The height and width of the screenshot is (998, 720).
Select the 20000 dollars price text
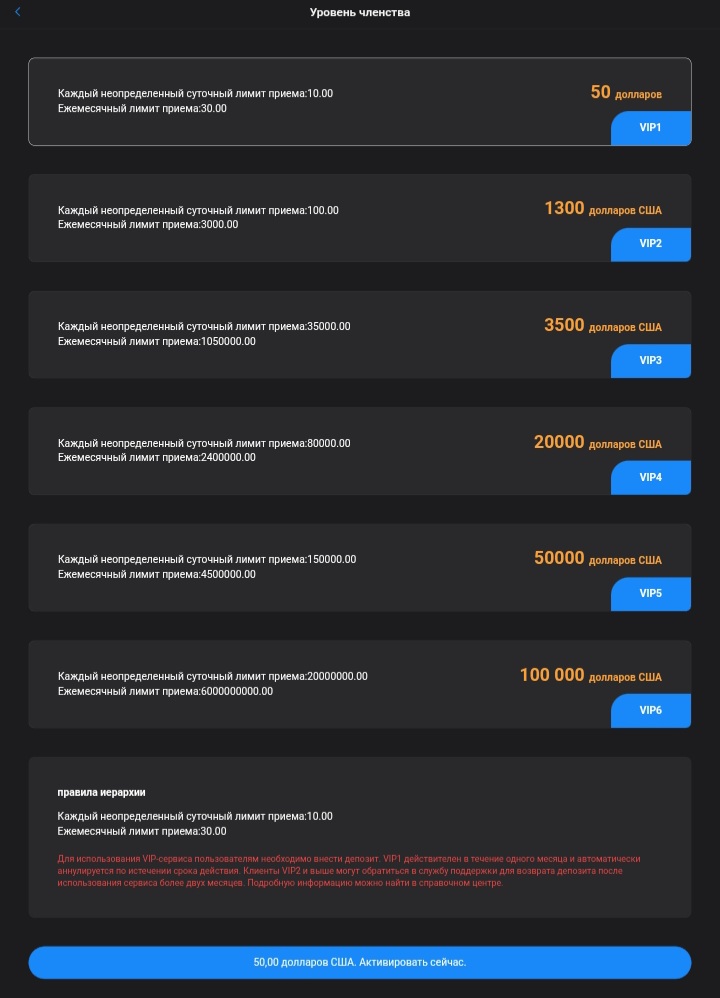click(x=597, y=442)
